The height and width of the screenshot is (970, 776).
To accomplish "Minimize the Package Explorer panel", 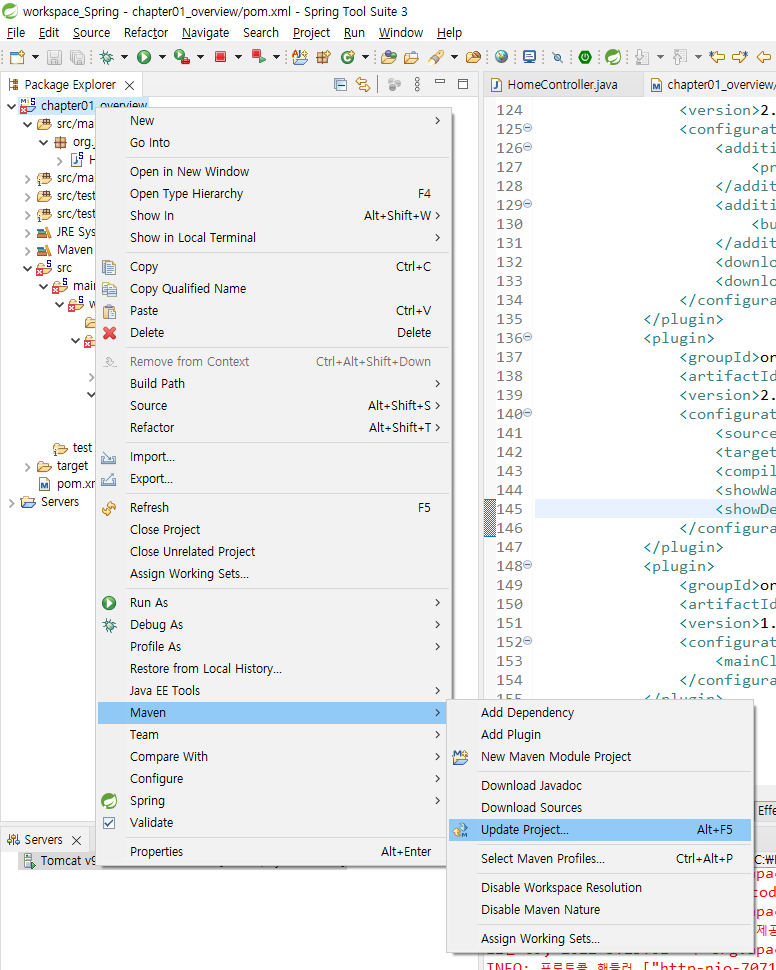I will coord(440,82).
